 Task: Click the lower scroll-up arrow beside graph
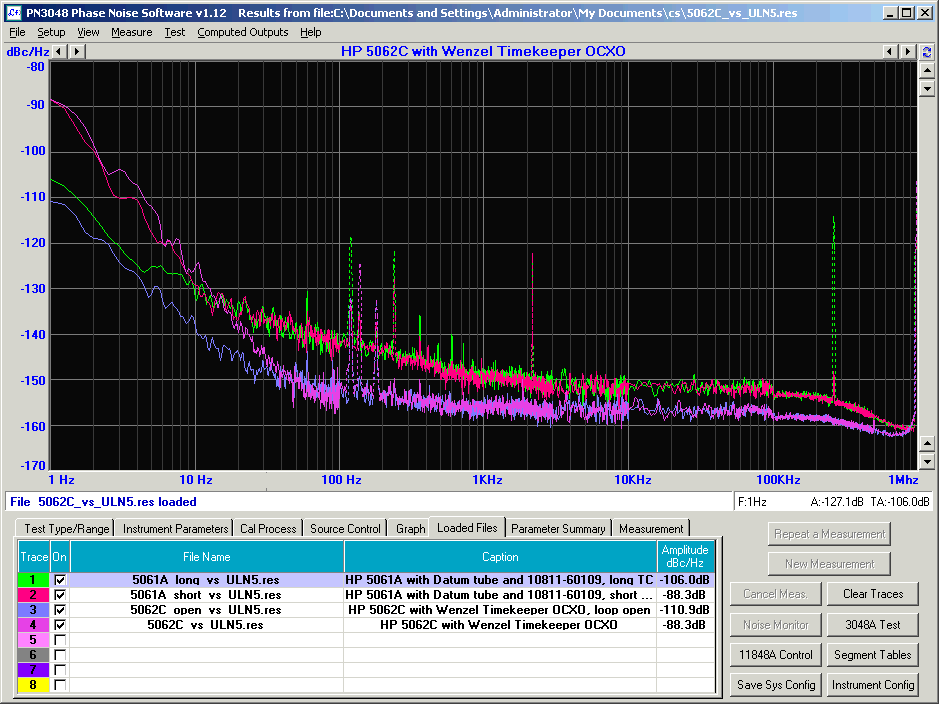[x=927, y=444]
